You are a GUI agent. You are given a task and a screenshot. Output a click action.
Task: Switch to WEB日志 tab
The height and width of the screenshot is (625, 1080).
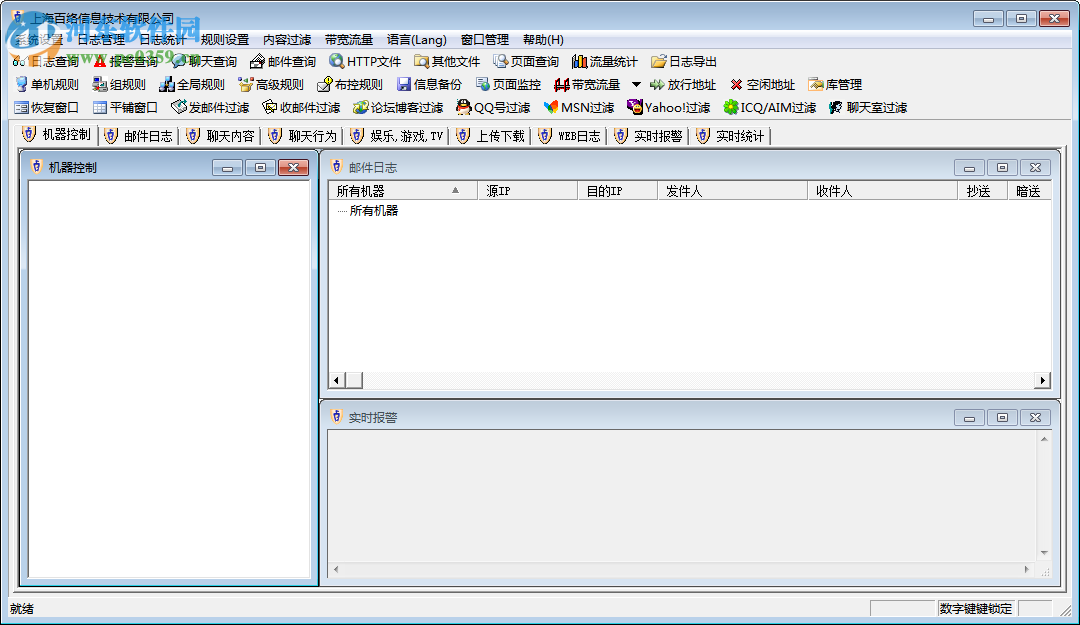(570, 136)
